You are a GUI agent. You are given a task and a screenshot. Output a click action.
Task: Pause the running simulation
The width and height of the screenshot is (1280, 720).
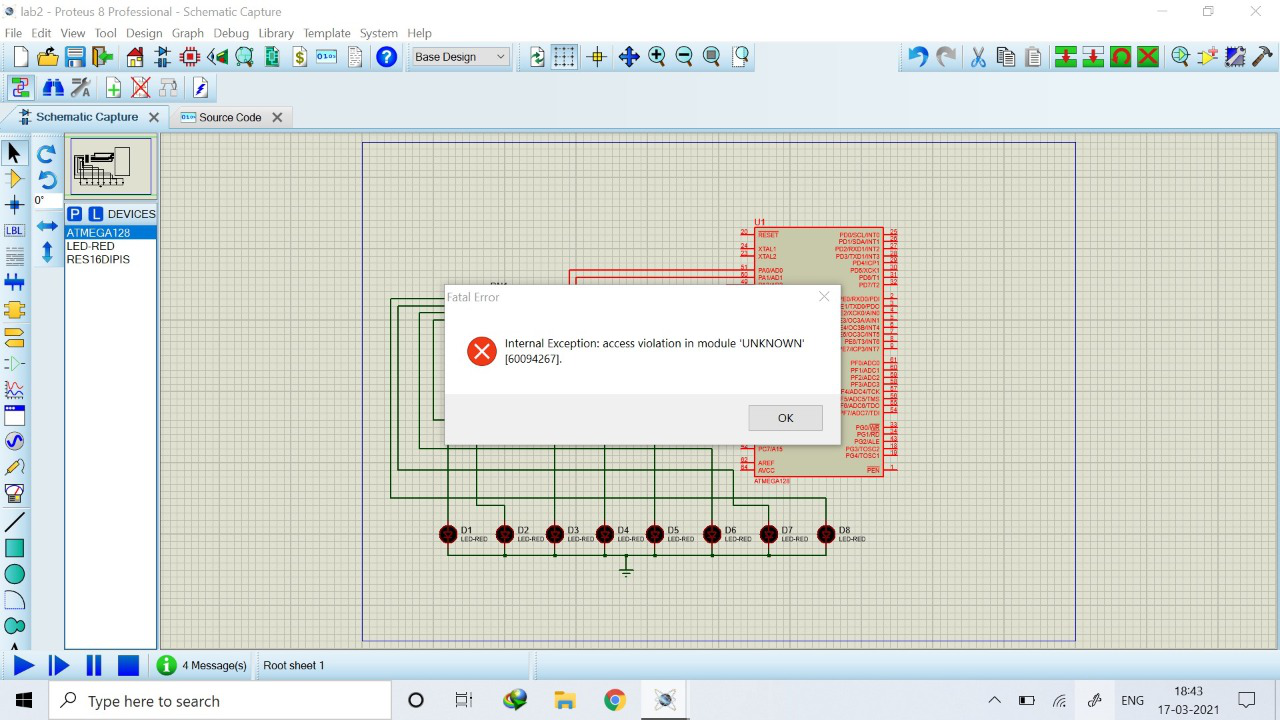(94, 665)
